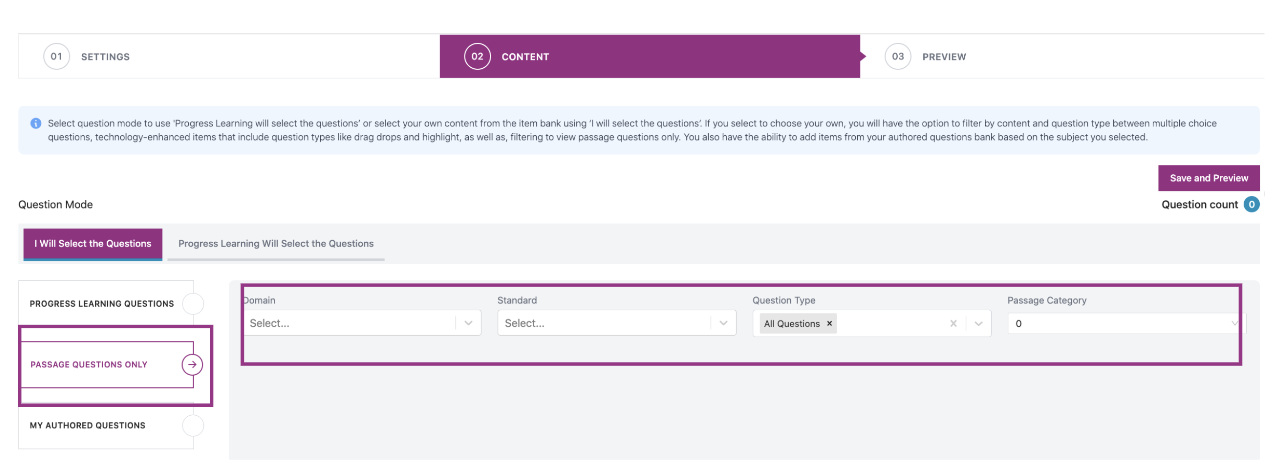This screenshot has height=472, width=1278.
Task: Select I Will Select the Questions tab
Action: point(93,243)
